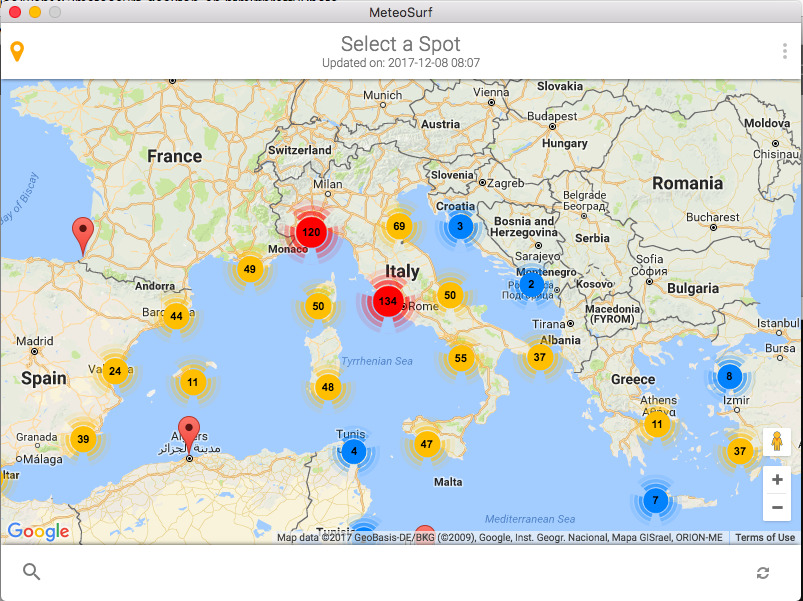
Task: Click the "Bucharest" city label
Action: point(712,217)
